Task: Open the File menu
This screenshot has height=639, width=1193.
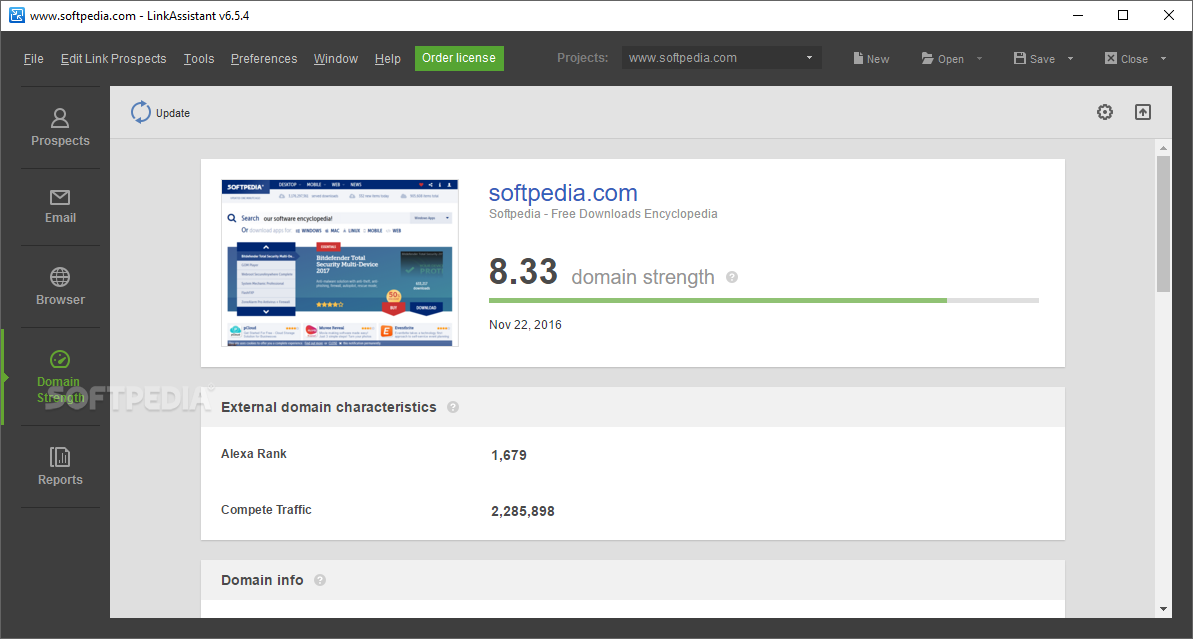Action: coord(33,59)
